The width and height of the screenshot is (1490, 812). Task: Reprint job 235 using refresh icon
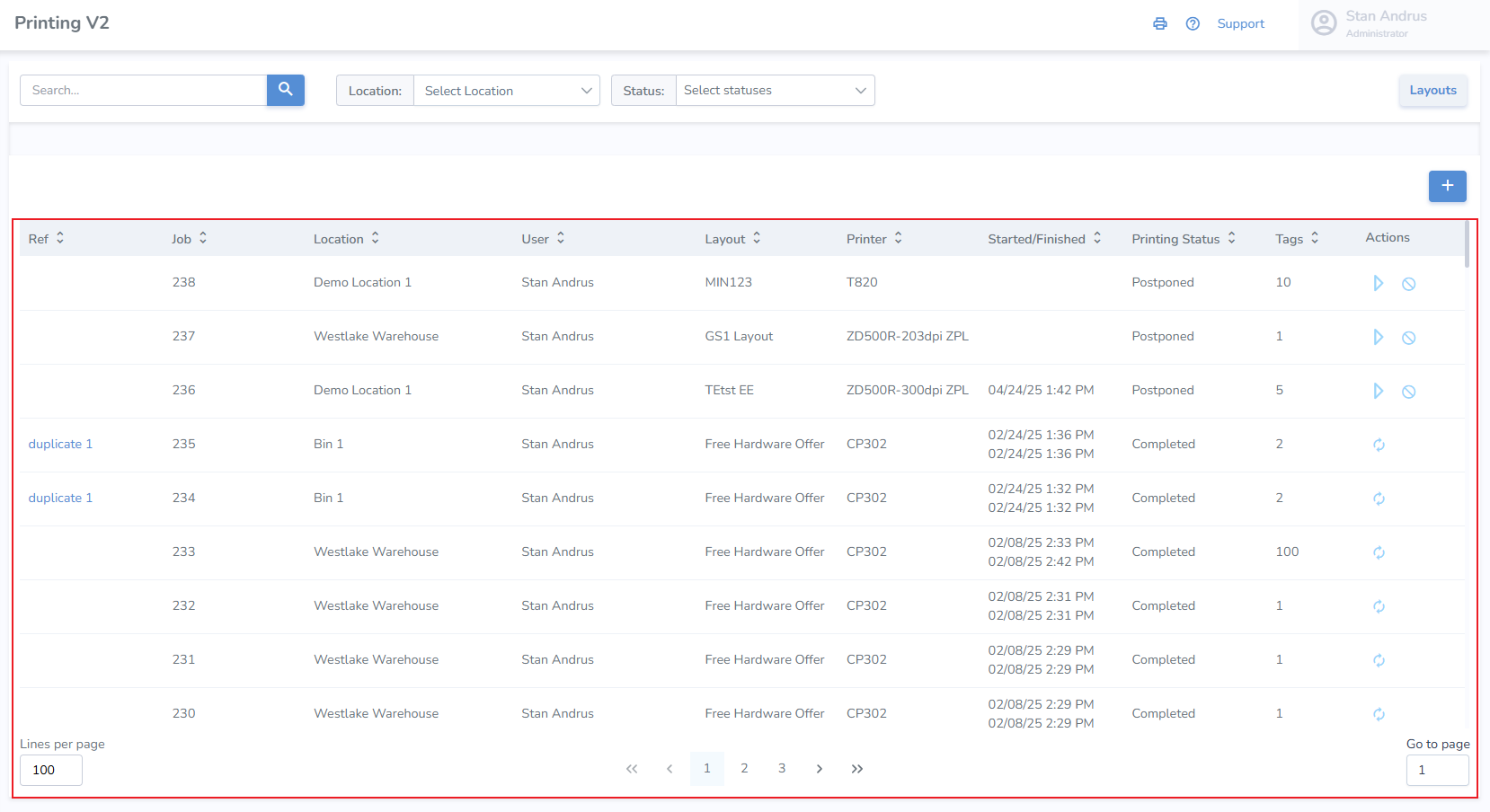pos(1379,445)
